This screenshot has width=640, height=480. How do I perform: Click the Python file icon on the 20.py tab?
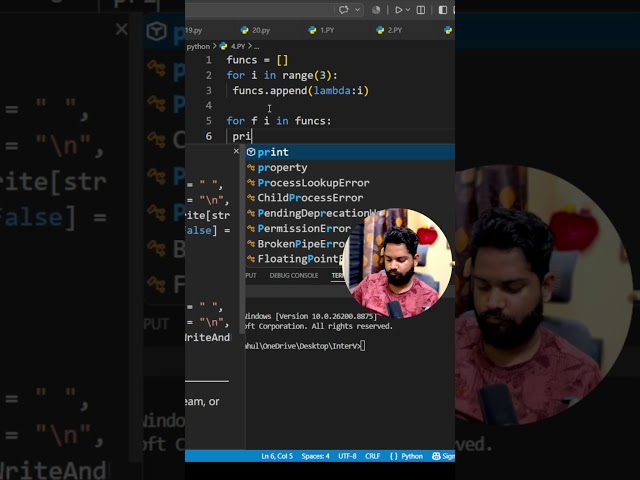244,30
